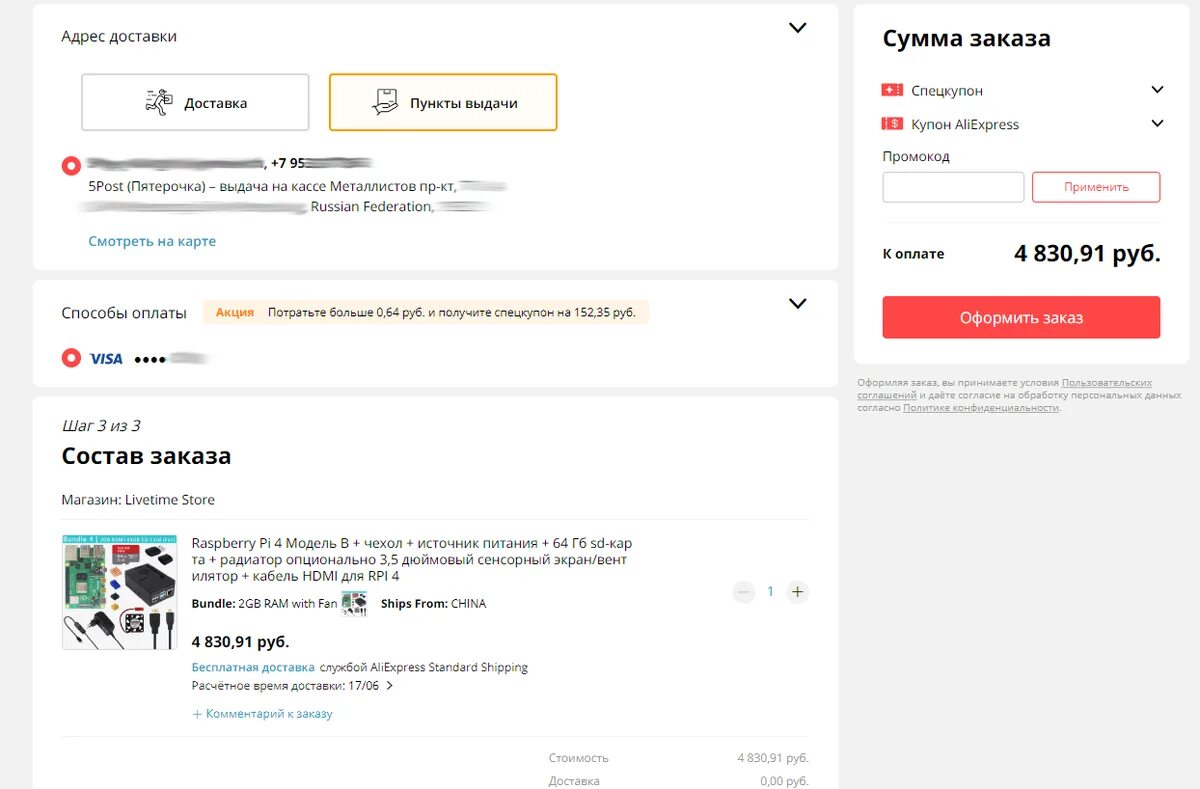Click the VISA card logo
The width and height of the screenshot is (1200, 789).
(x=106, y=358)
